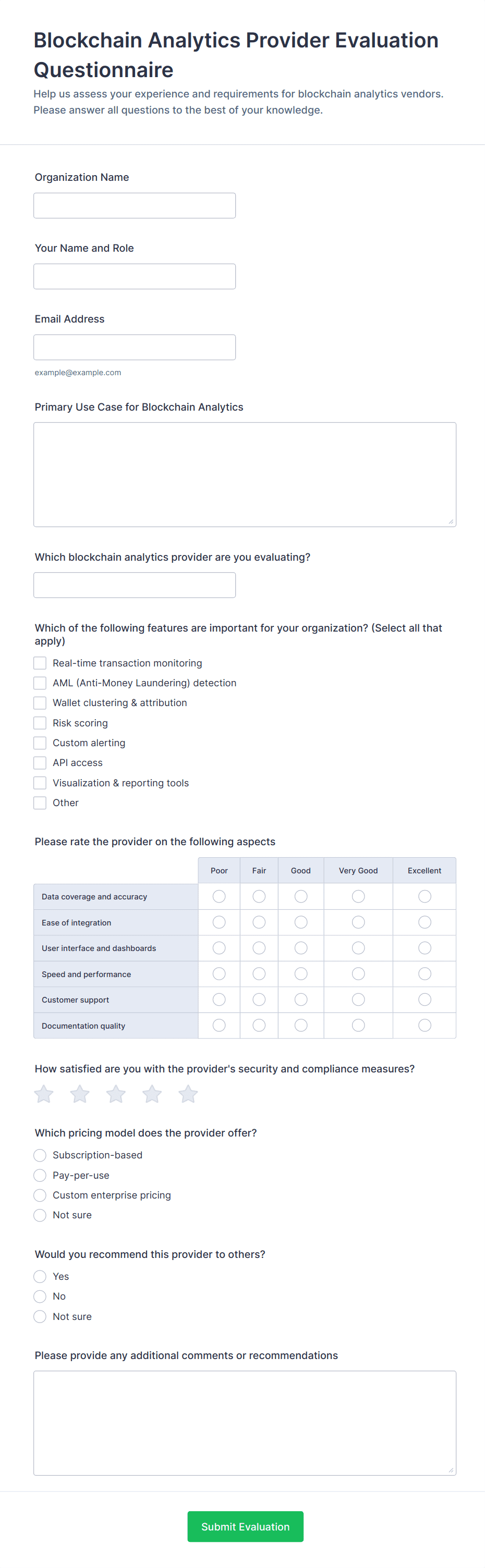This screenshot has height=1568, width=485.
Task: Click the Email Address input box
Action: click(135, 347)
